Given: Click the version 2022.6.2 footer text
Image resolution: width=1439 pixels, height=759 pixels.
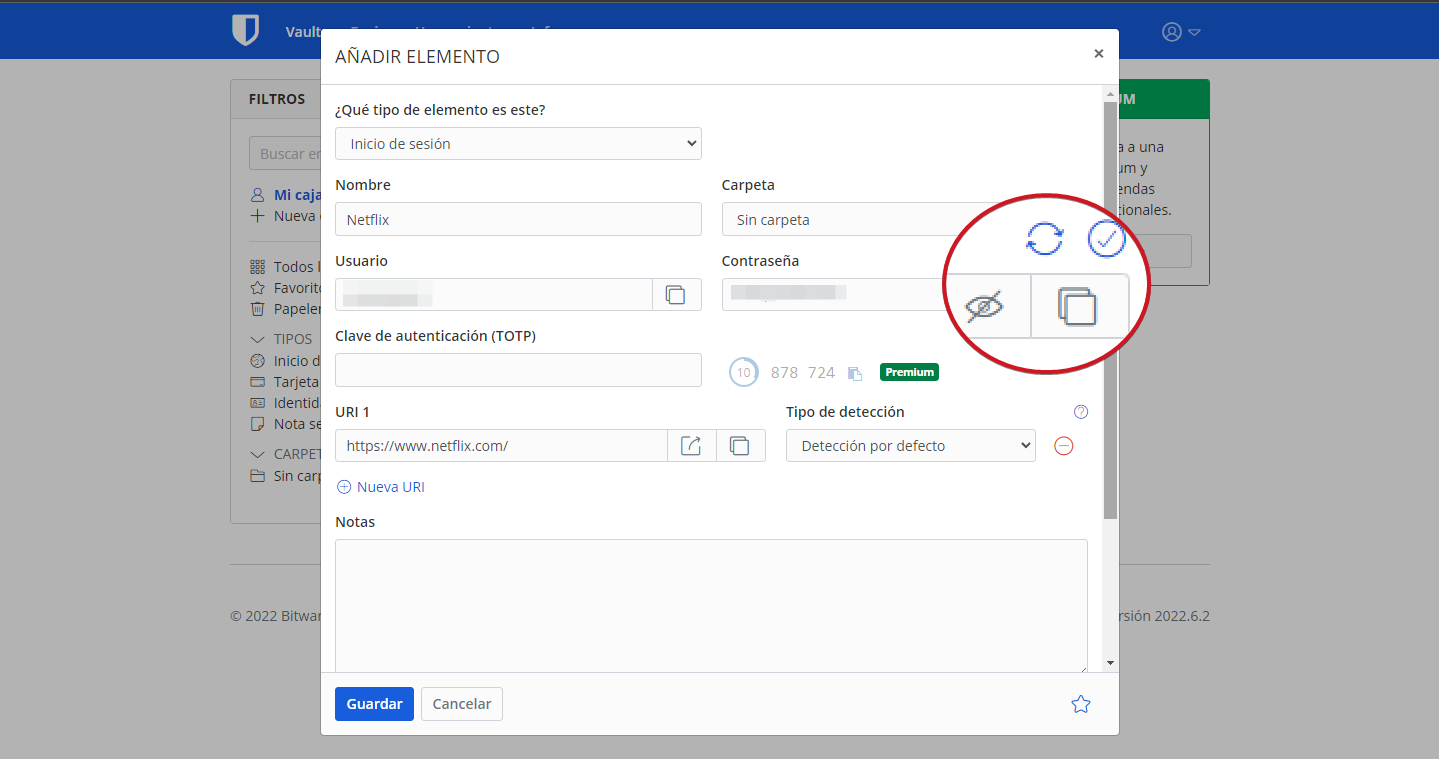Looking at the screenshot, I should [1164, 616].
